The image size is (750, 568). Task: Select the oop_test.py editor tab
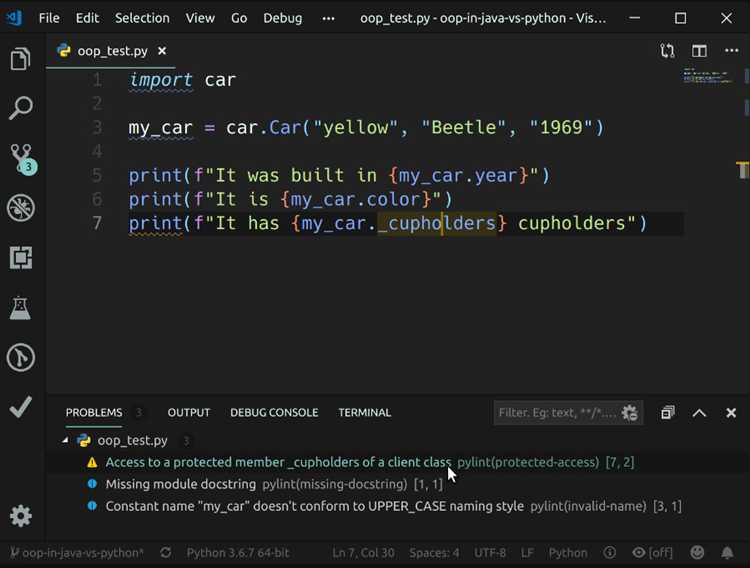[x=110, y=51]
